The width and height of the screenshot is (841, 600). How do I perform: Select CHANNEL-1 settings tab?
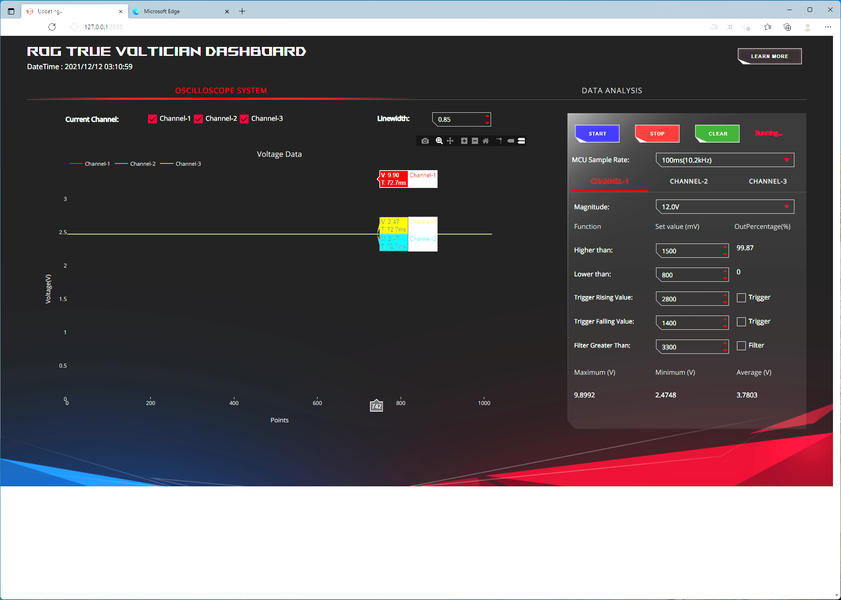click(609, 181)
